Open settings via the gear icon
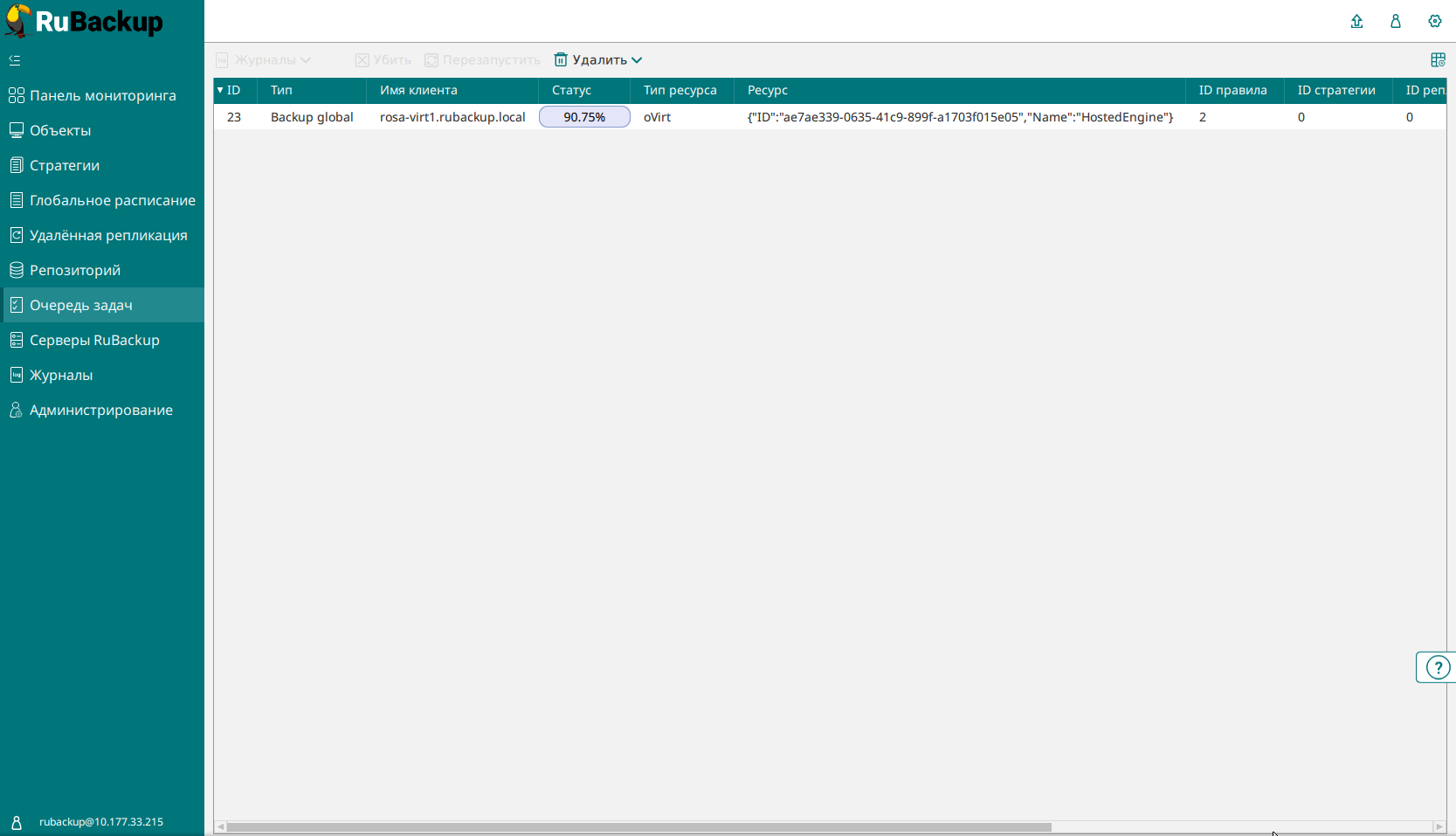 point(1434,22)
